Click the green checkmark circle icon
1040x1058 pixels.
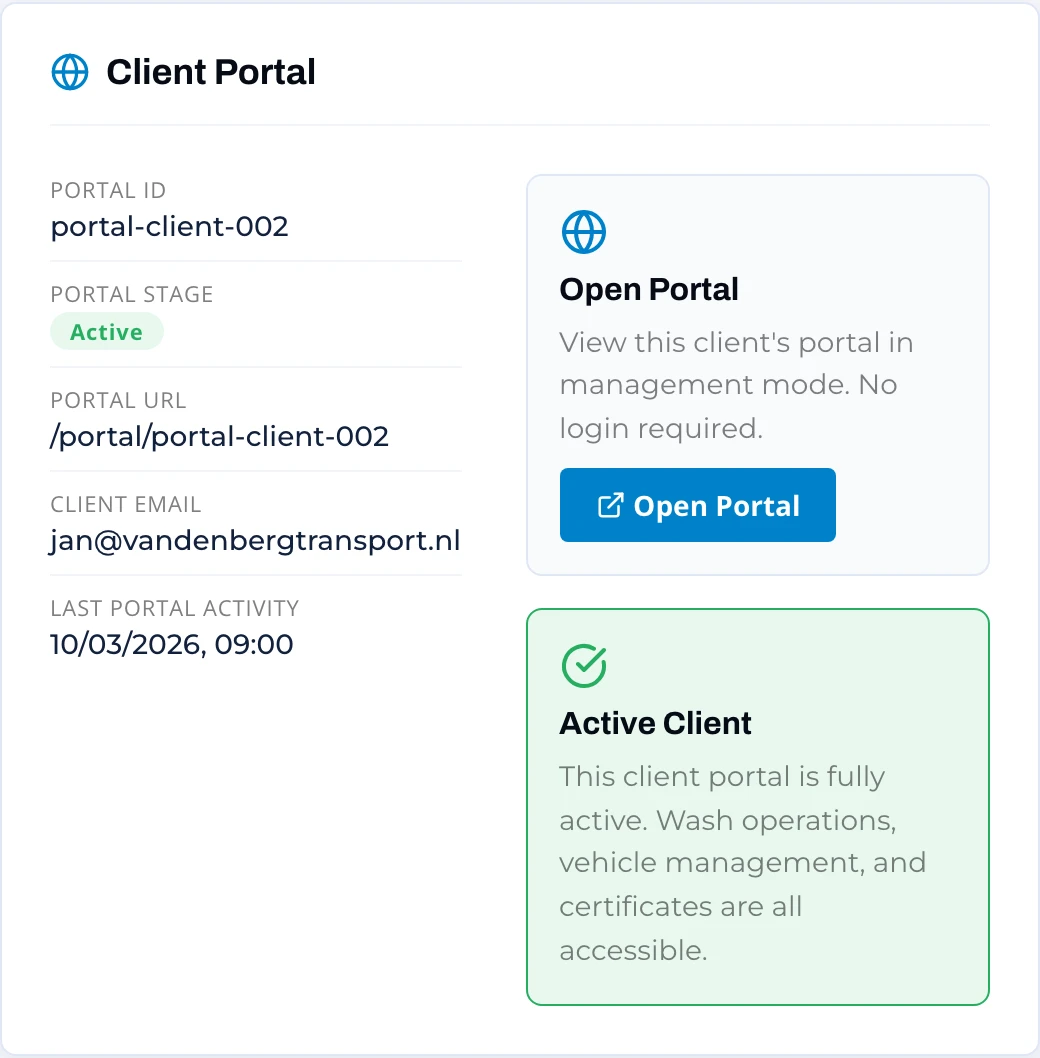pyautogui.click(x=584, y=666)
